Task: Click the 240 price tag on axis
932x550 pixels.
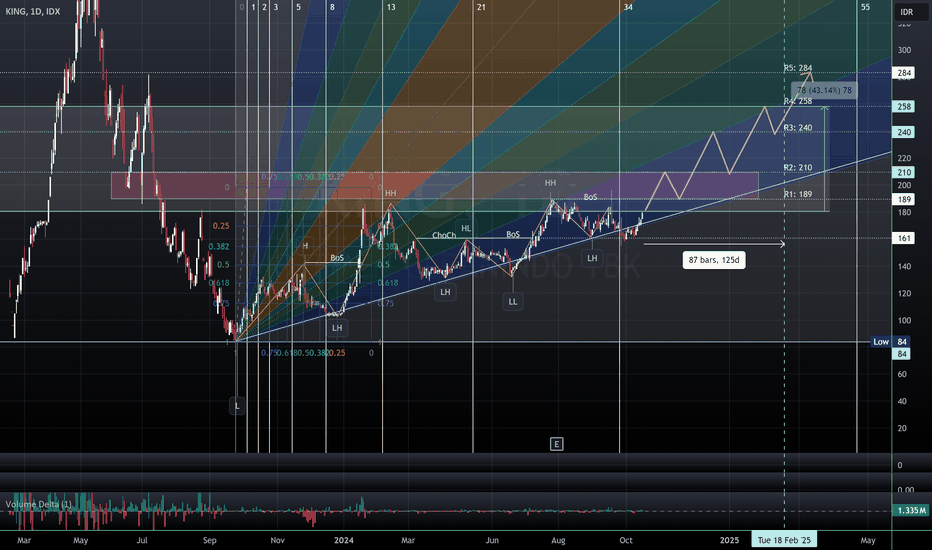Action: pos(904,132)
